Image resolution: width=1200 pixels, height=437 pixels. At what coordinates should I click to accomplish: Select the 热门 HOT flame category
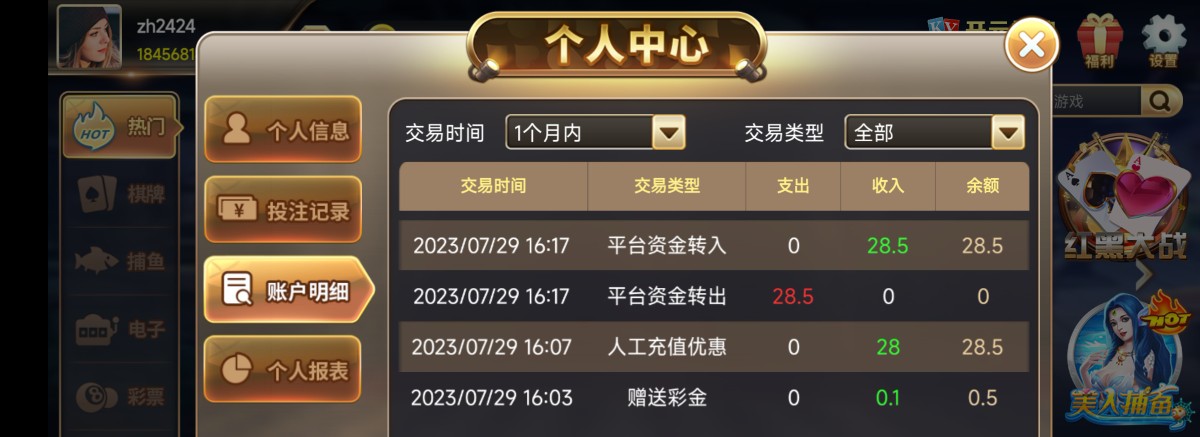pyautogui.click(x=120, y=127)
